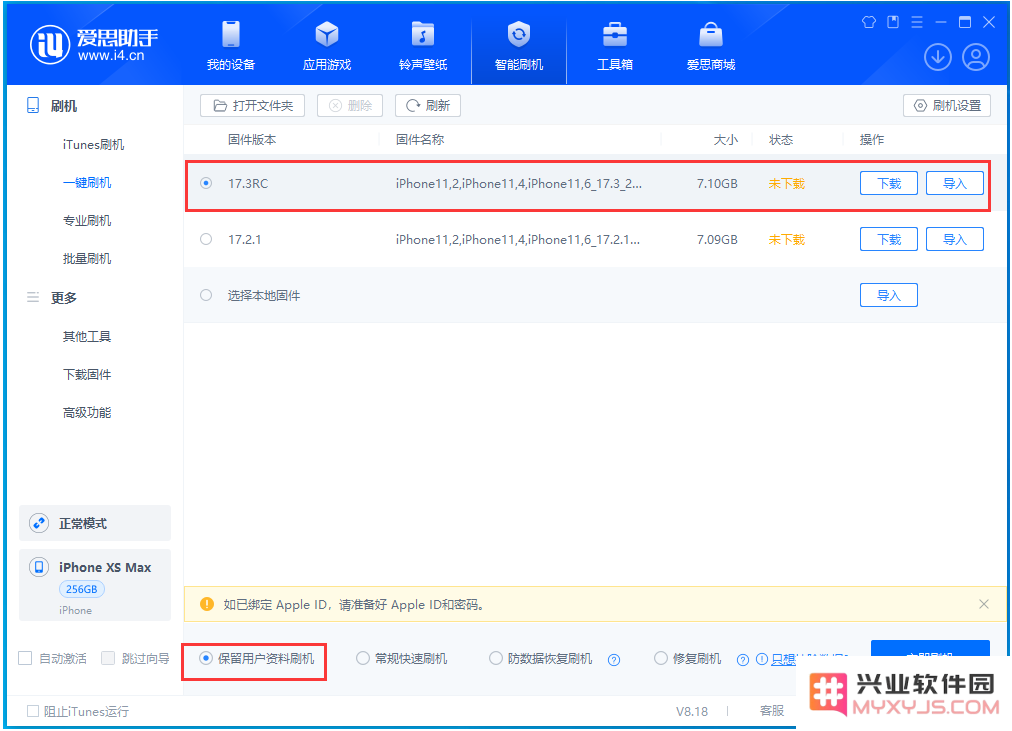The image size is (1012, 731).
Task: Open 工具箱 toolbox tab
Action: click(614, 45)
